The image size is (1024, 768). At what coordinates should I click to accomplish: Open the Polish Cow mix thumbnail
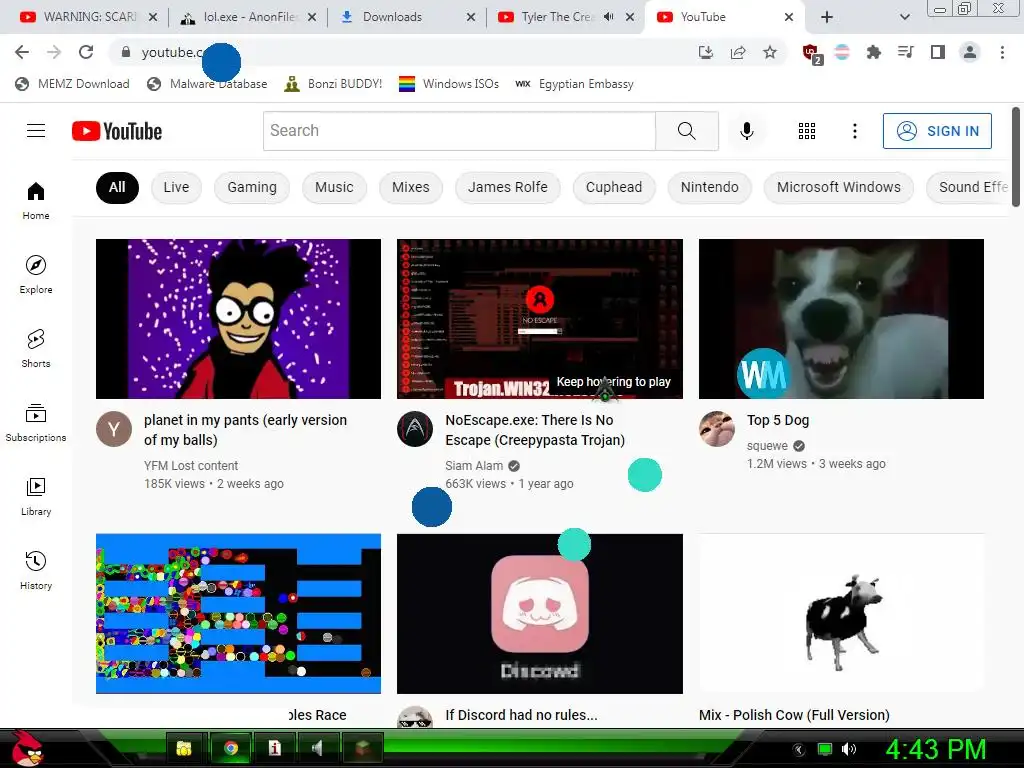[x=841, y=614]
